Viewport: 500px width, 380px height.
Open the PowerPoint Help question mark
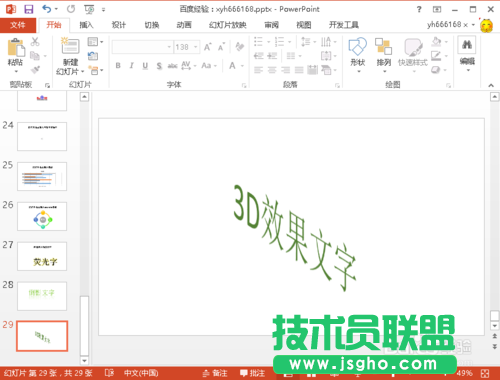coord(419,9)
